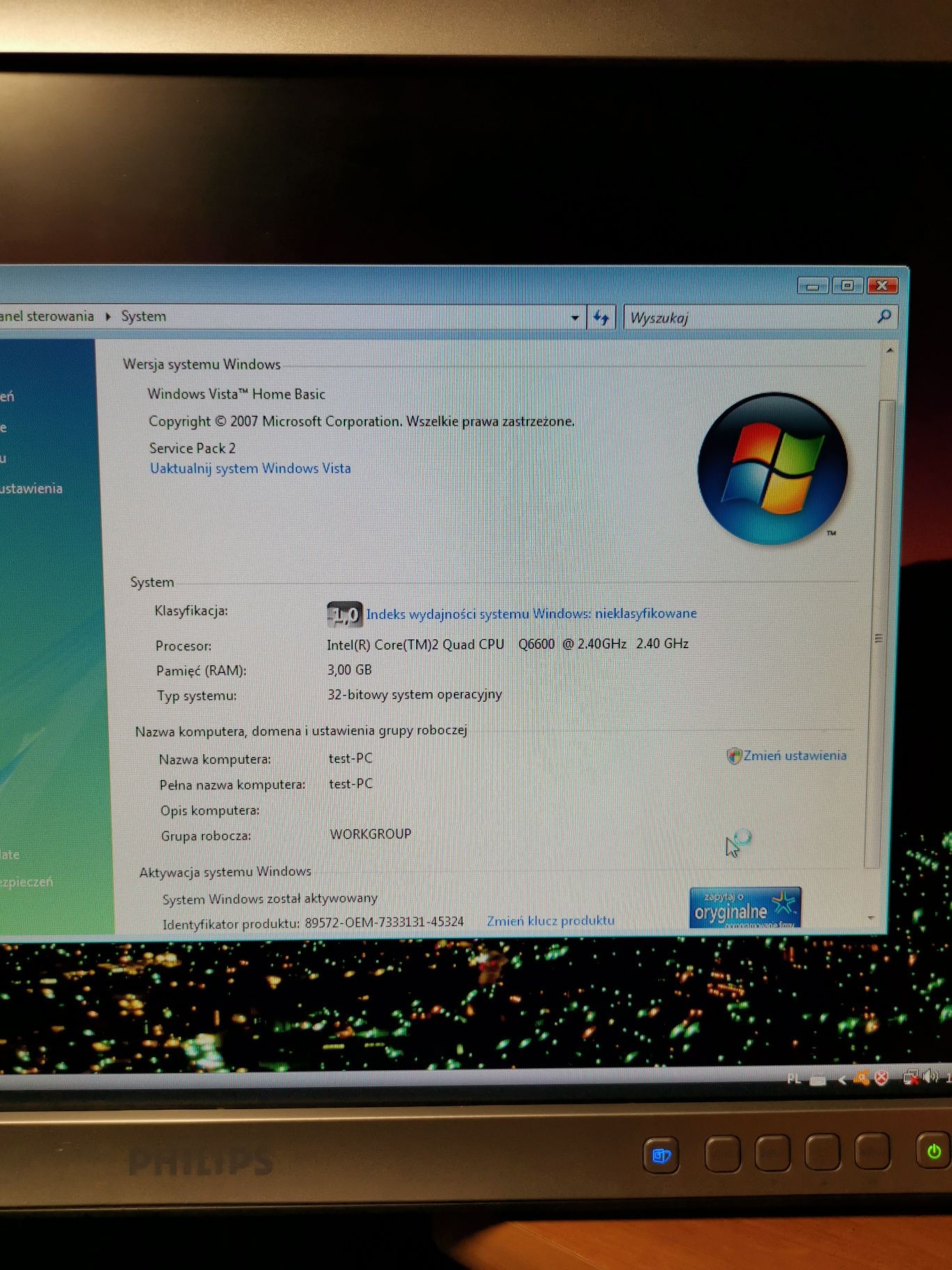The height and width of the screenshot is (1270, 952).
Task: Click the 3,00 GB RAM value
Action: (x=349, y=670)
